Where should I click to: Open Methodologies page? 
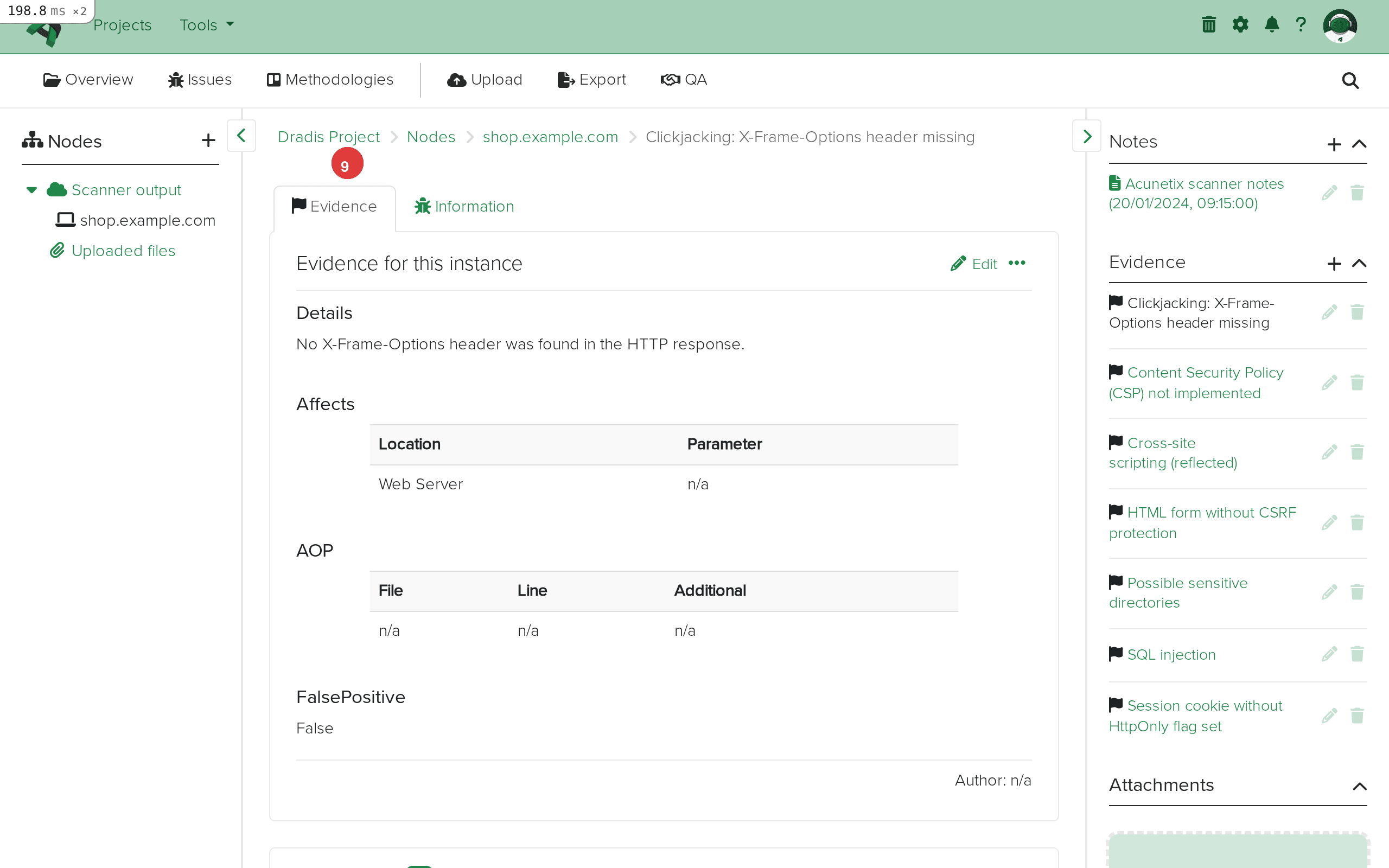tap(330, 80)
